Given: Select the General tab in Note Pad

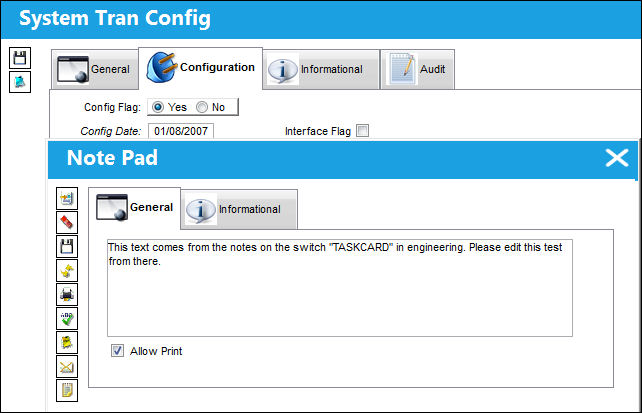Looking at the screenshot, I should click(x=134, y=208).
